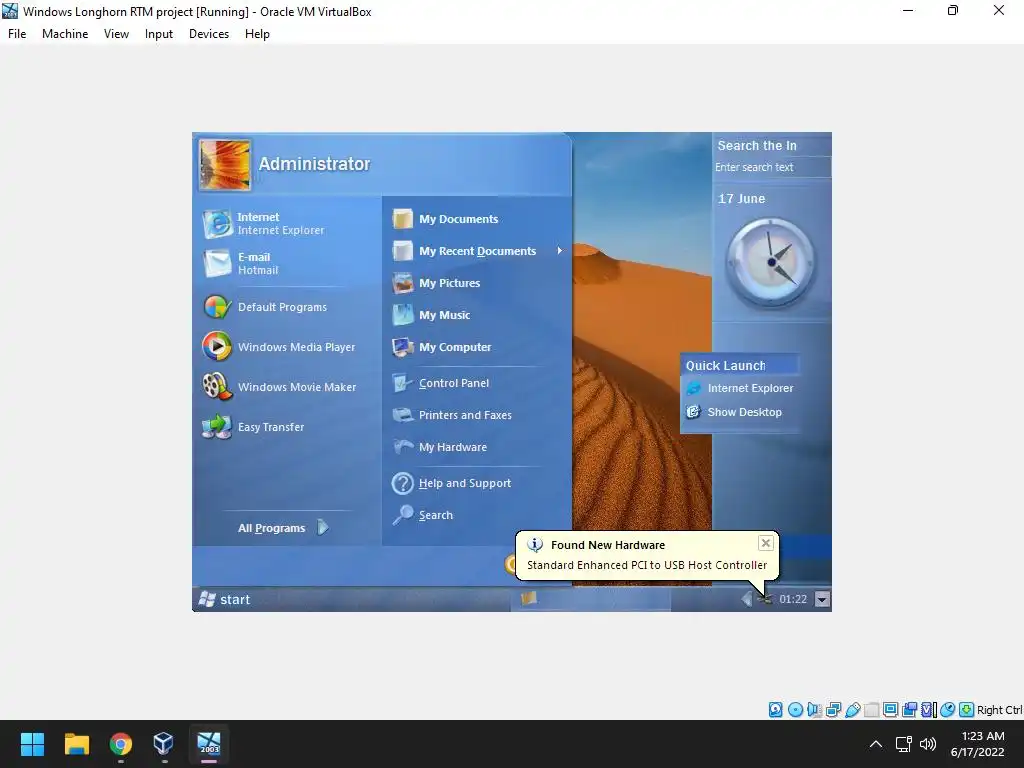Click the host volume speaker icon
The width and height of the screenshot is (1024, 768).
pyautogui.click(x=928, y=744)
